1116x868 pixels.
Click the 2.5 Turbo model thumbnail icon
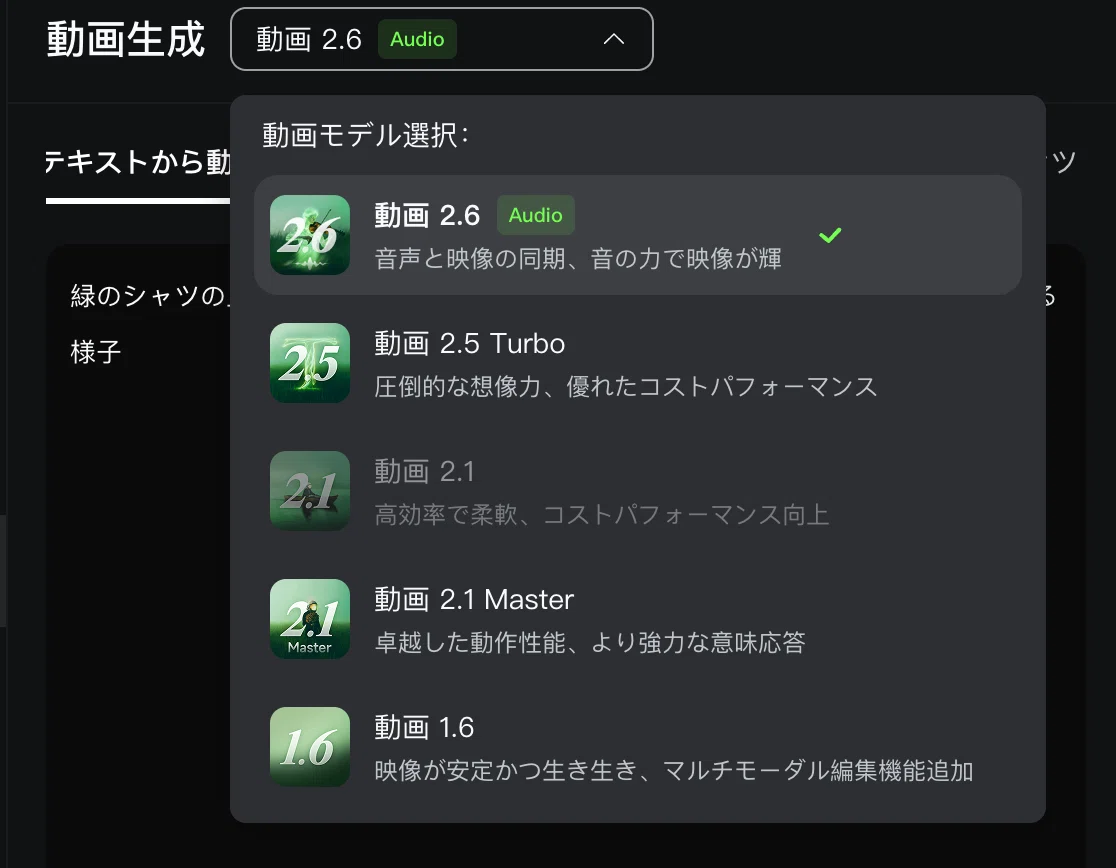tap(310, 363)
